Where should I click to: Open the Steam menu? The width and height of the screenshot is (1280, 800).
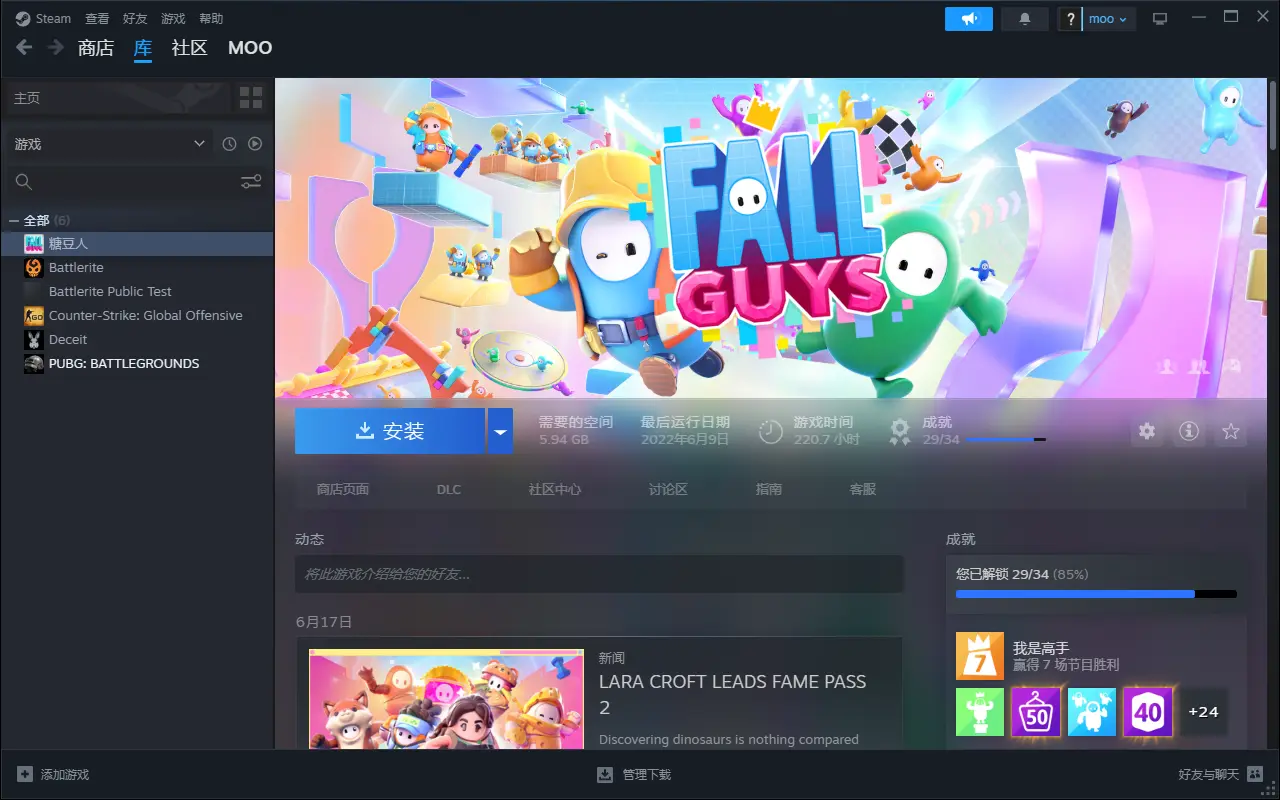click(53, 19)
